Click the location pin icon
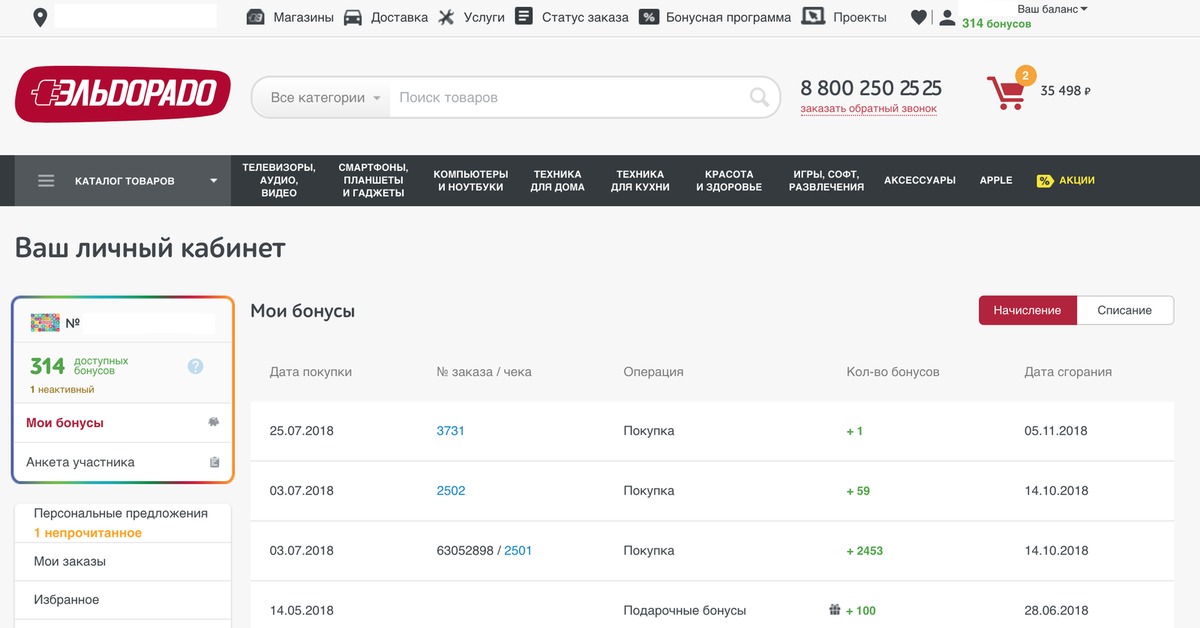 click(40, 17)
